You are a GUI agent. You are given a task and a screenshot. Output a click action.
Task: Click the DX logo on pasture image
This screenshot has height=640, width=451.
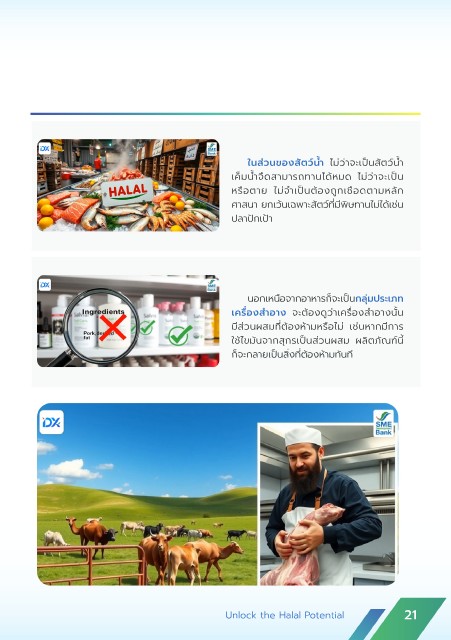pyautogui.click(x=51, y=422)
